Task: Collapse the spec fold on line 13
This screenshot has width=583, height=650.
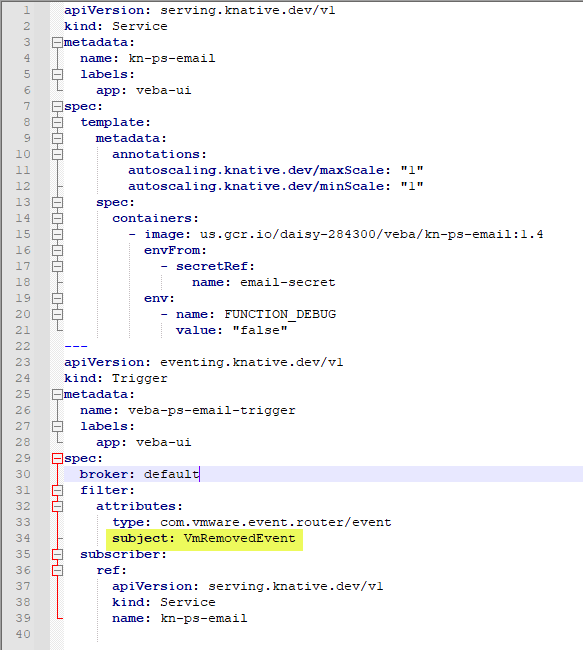Action: [58, 202]
